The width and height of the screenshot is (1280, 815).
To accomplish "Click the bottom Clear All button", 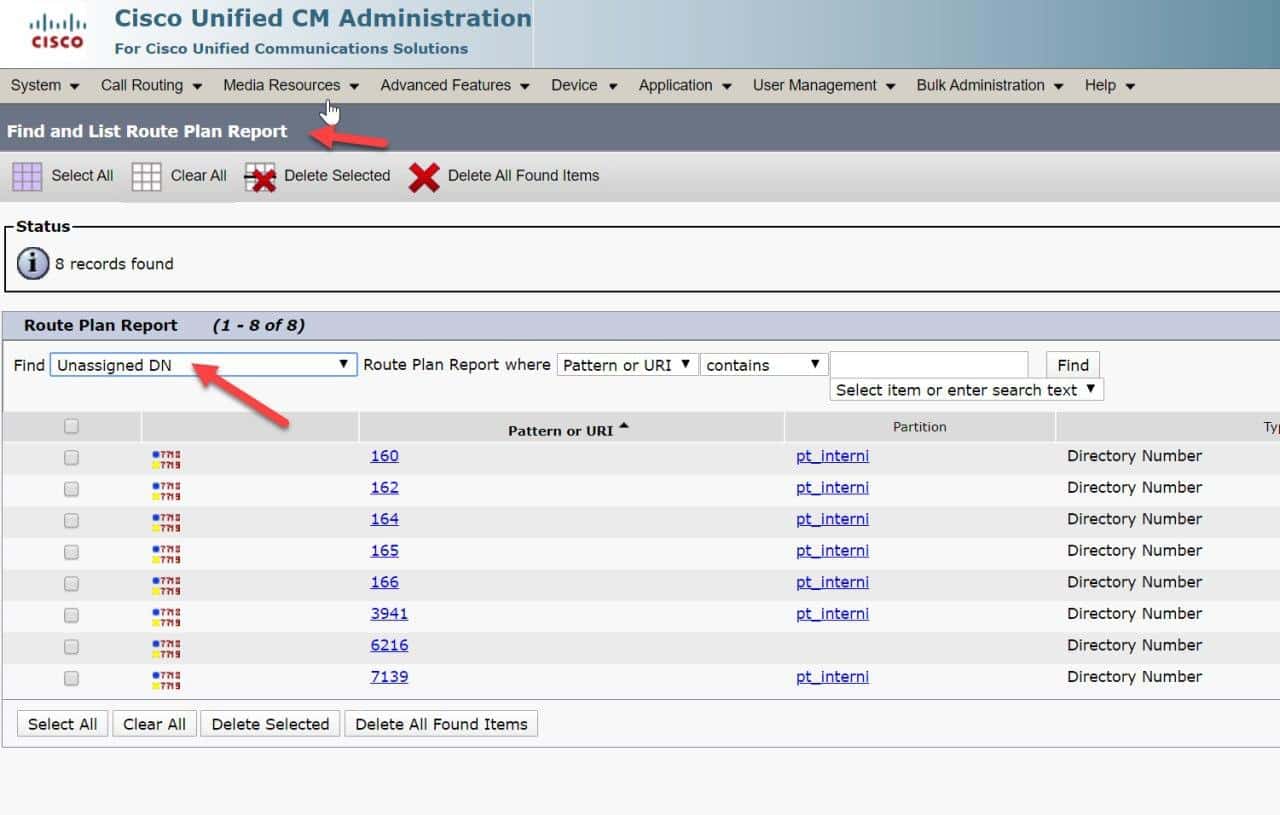I will (155, 724).
